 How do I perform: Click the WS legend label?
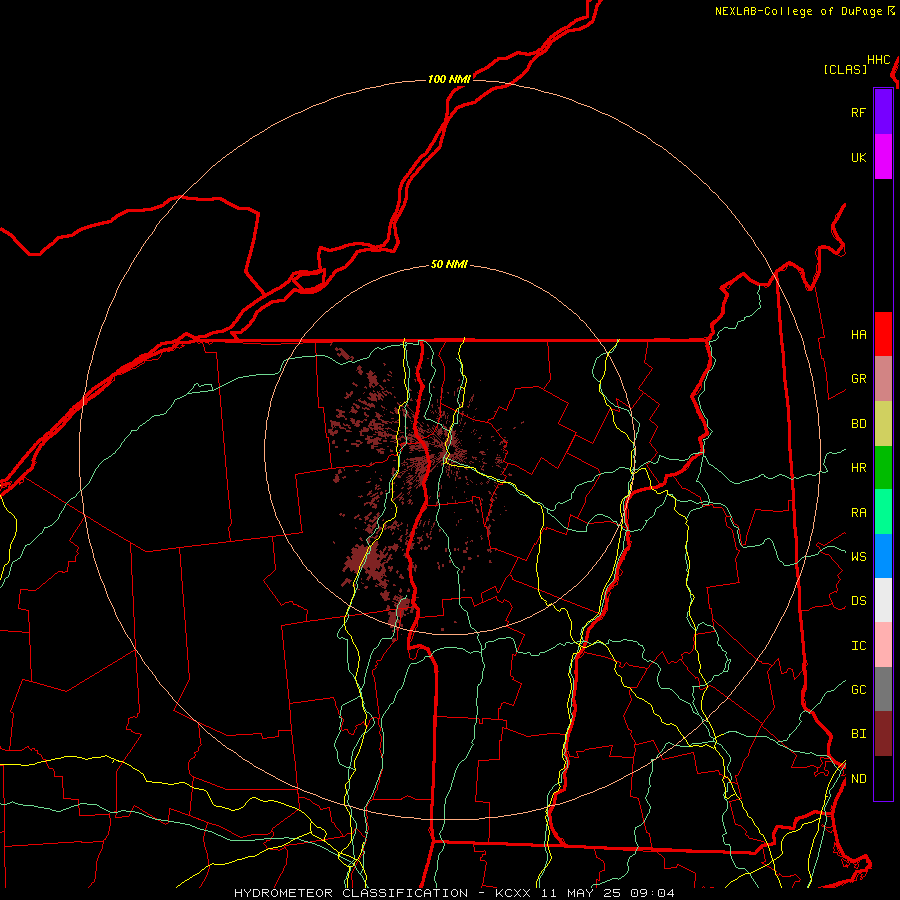pyautogui.click(x=858, y=557)
